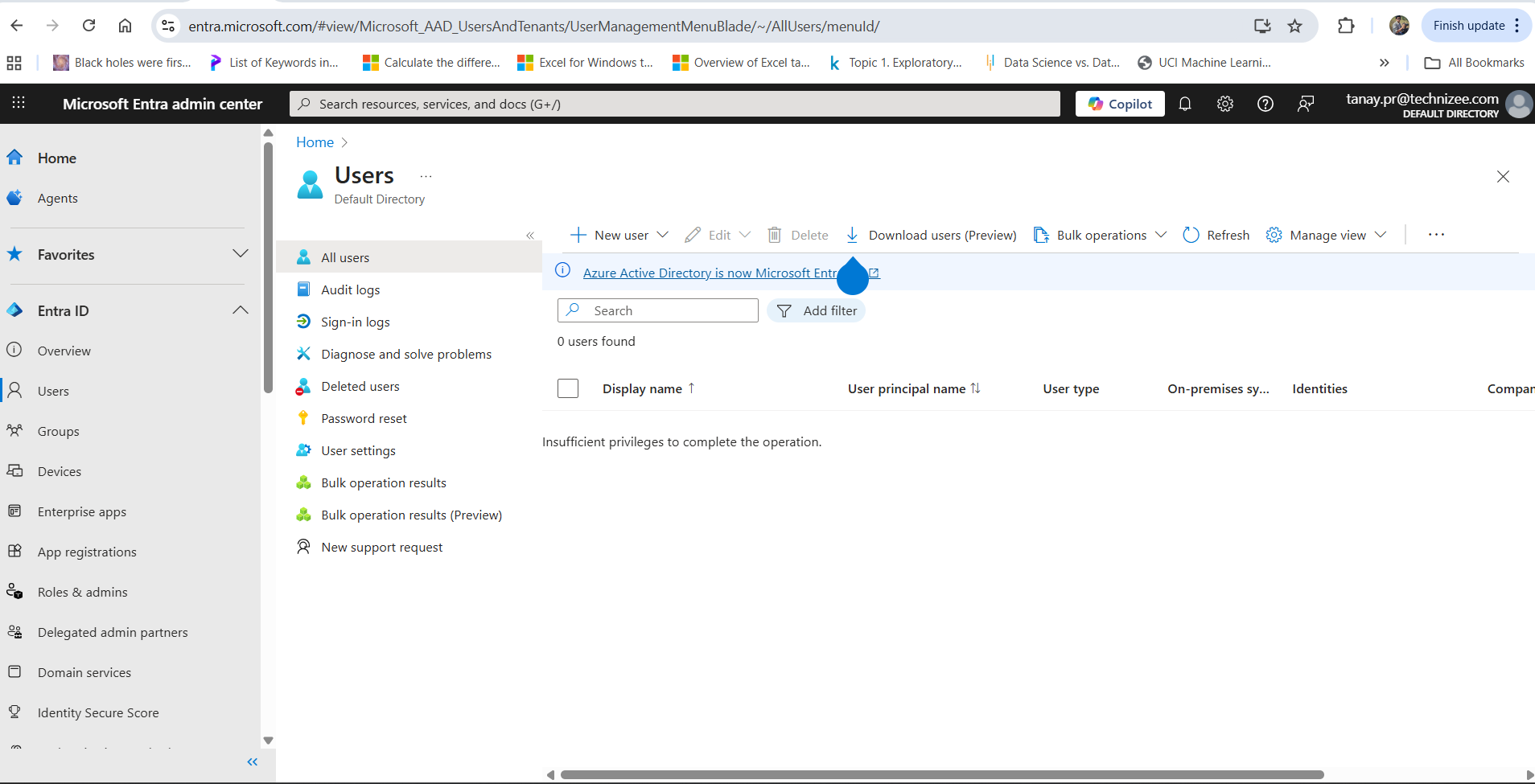
Task: Open Audit logs
Action: tap(351, 289)
